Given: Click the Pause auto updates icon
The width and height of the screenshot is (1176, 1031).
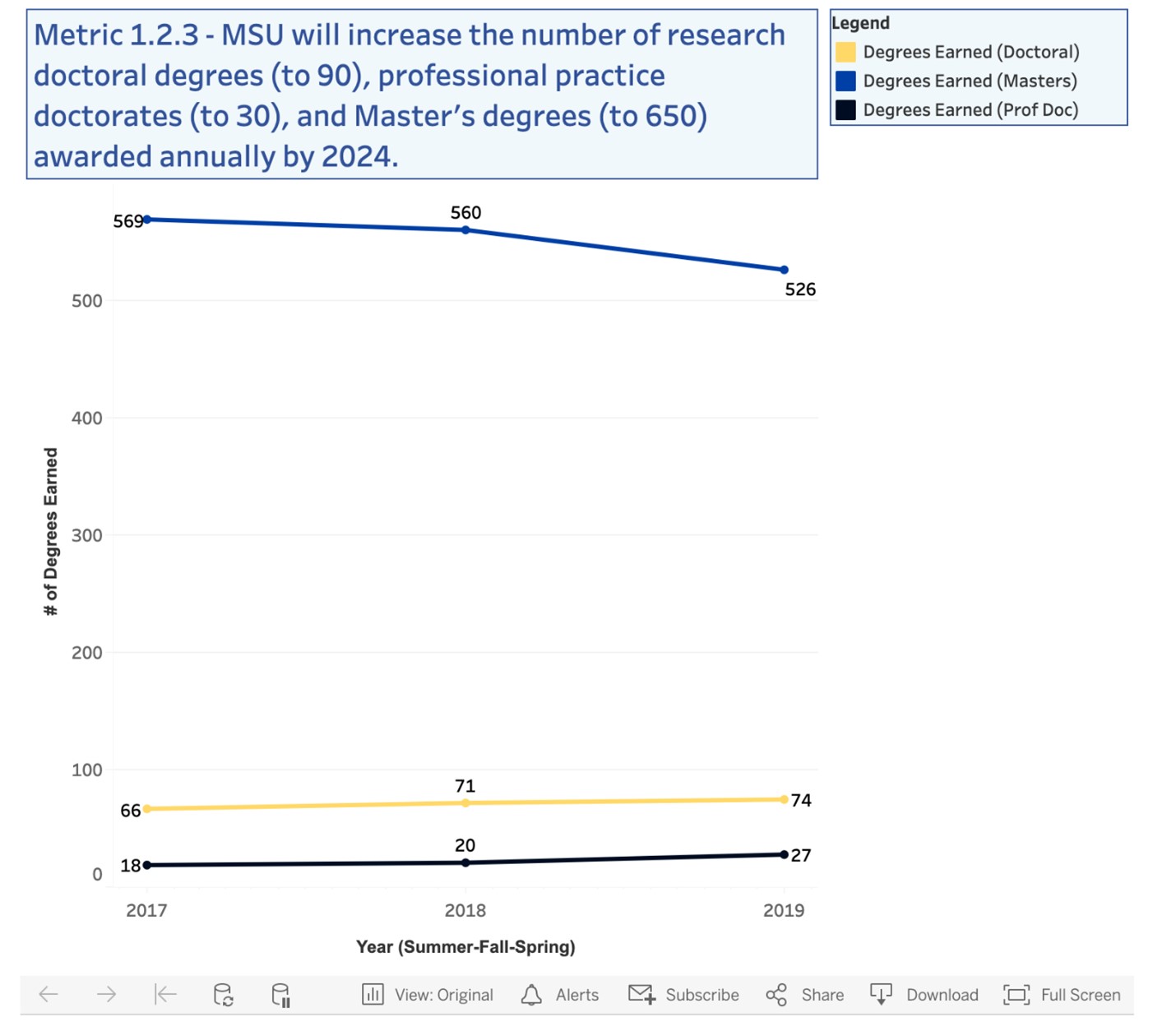Looking at the screenshot, I should [x=280, y=995].
